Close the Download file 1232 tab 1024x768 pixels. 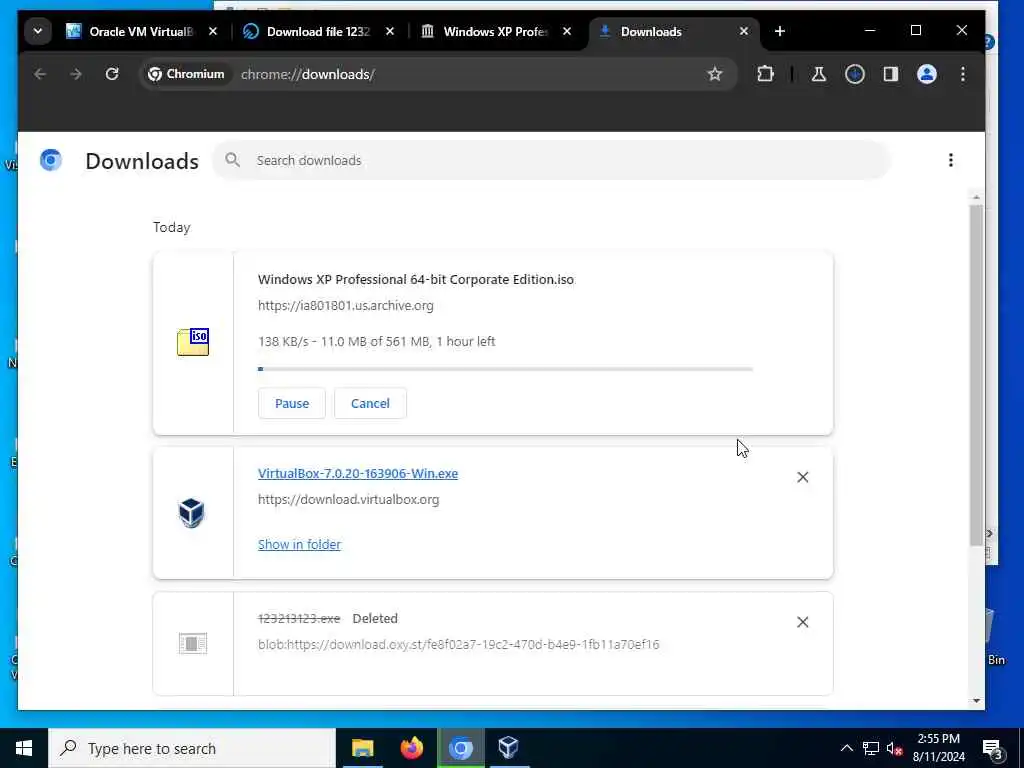pyautogui.click(x=390, y=31)
